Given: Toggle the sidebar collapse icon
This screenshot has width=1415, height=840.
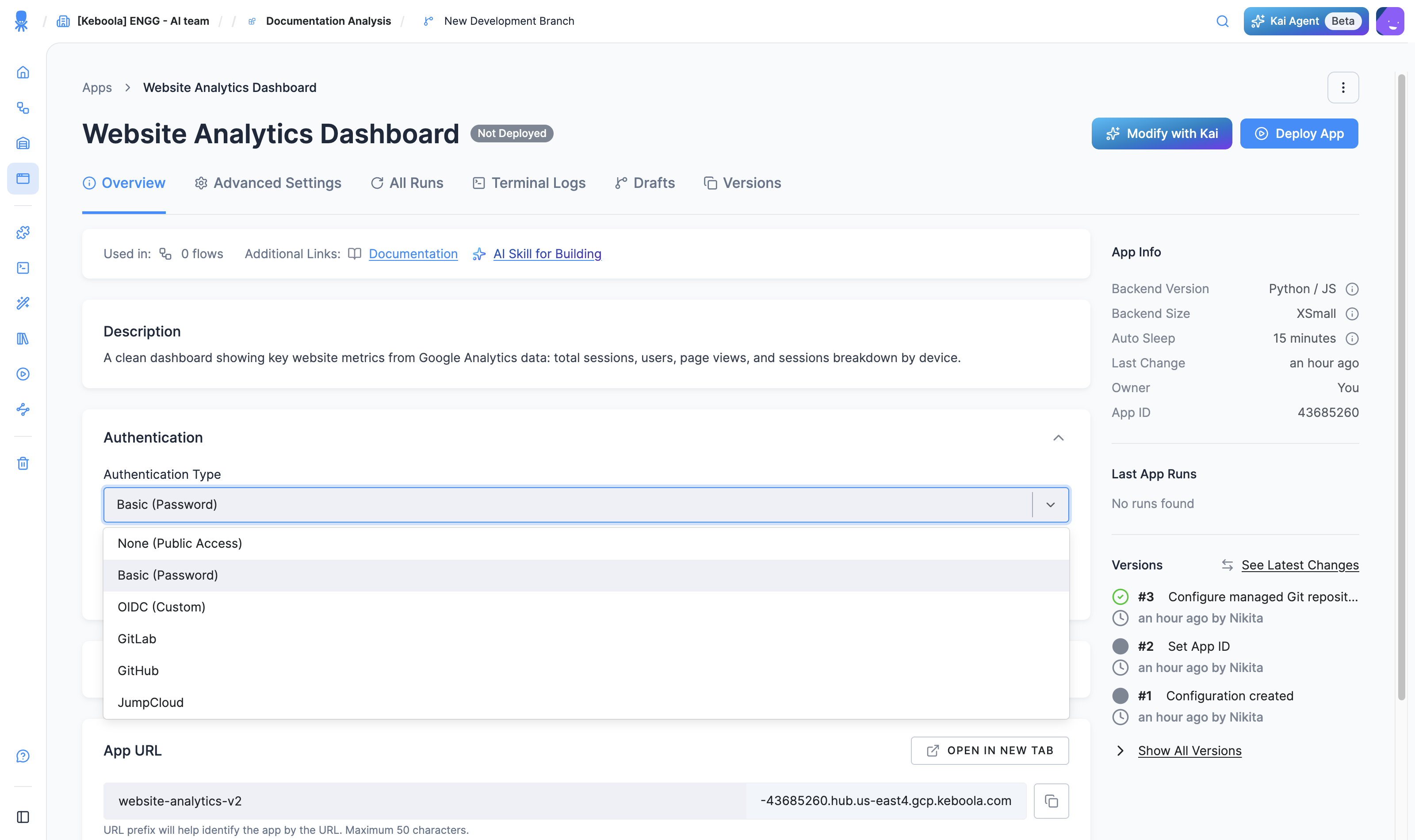Looking at the screenshot, I should (23, 817).
